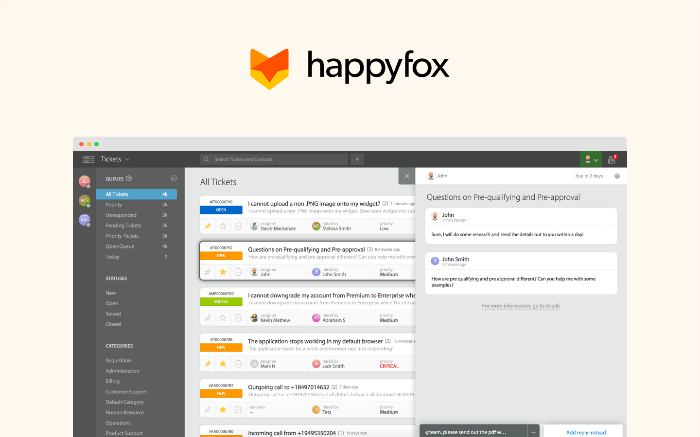
Task: Close the ticket preview panel
Action: pyautogui.click(x=406, y=176)
